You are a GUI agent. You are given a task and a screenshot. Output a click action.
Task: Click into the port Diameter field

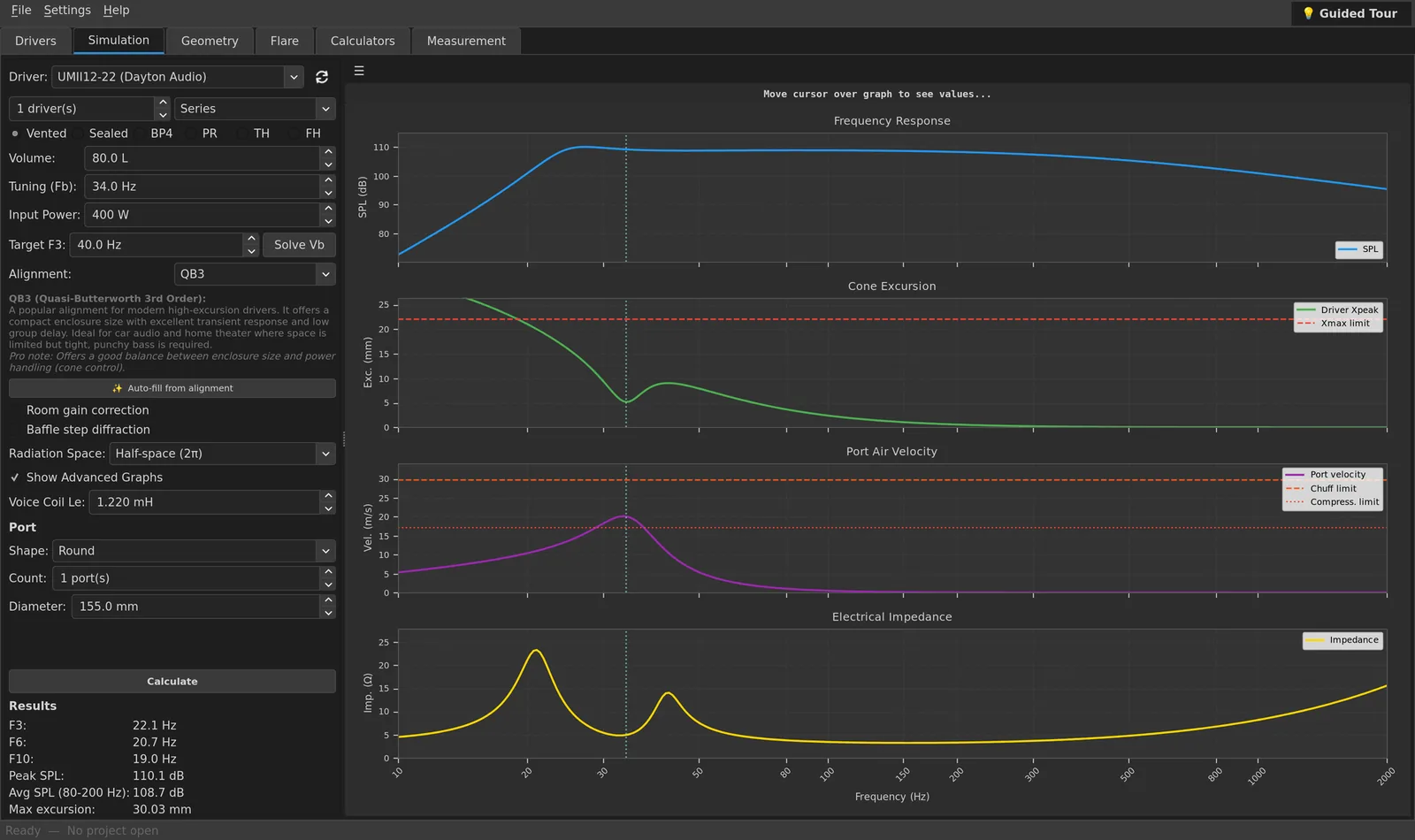pos(195,607)
